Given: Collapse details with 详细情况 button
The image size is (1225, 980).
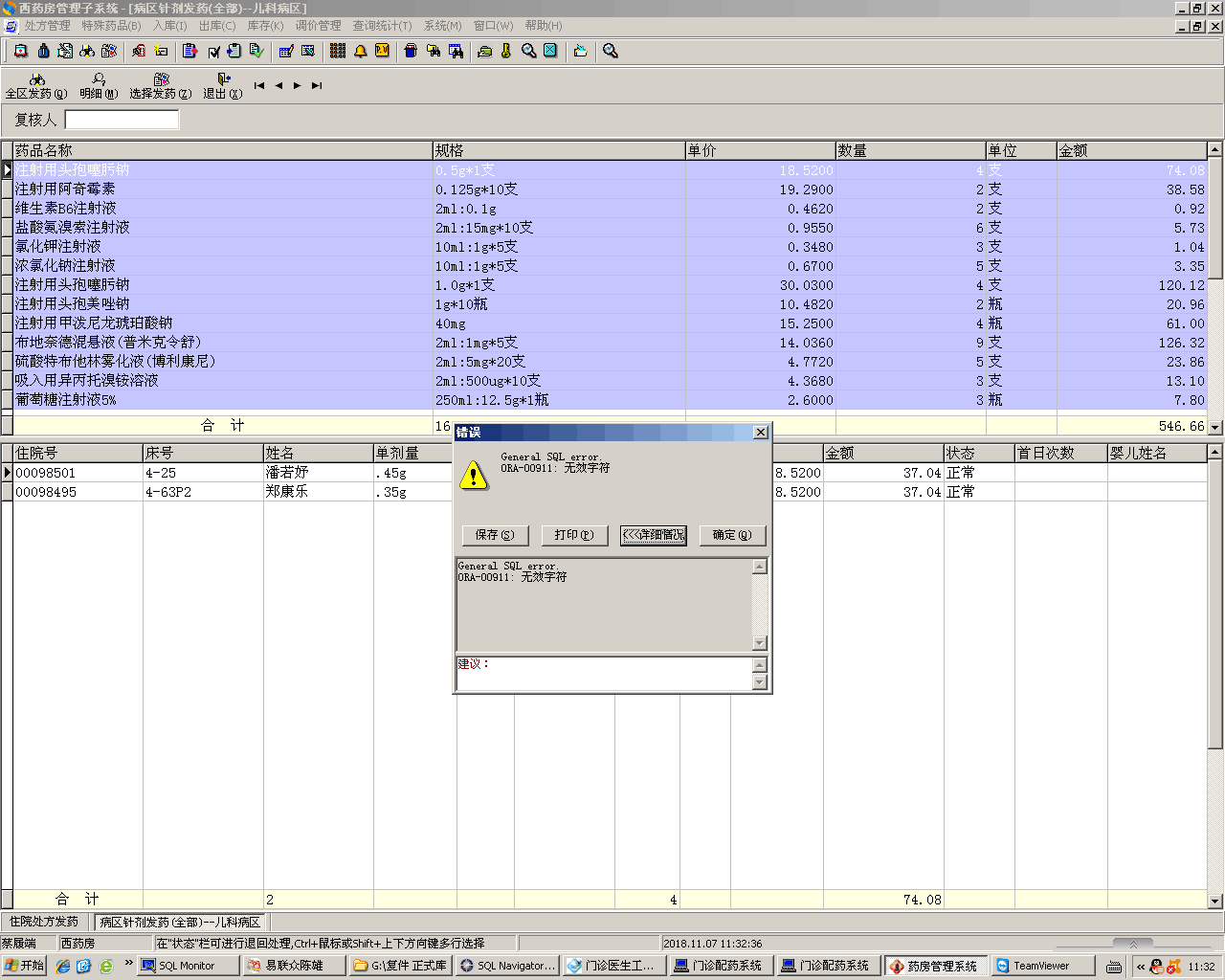Looking at the screenshot, I should (x=654, y=535).
